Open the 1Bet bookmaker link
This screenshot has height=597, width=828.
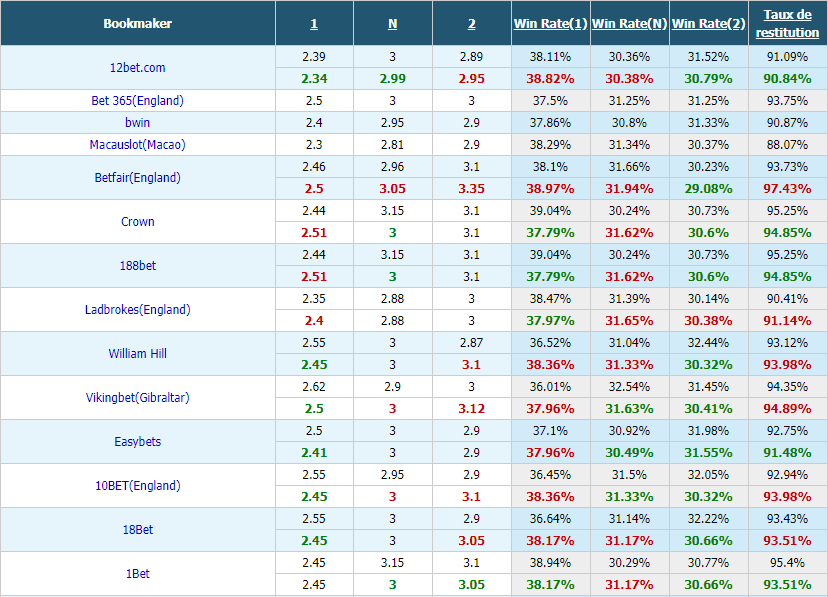pyautogui.click(x=137, y=573)
